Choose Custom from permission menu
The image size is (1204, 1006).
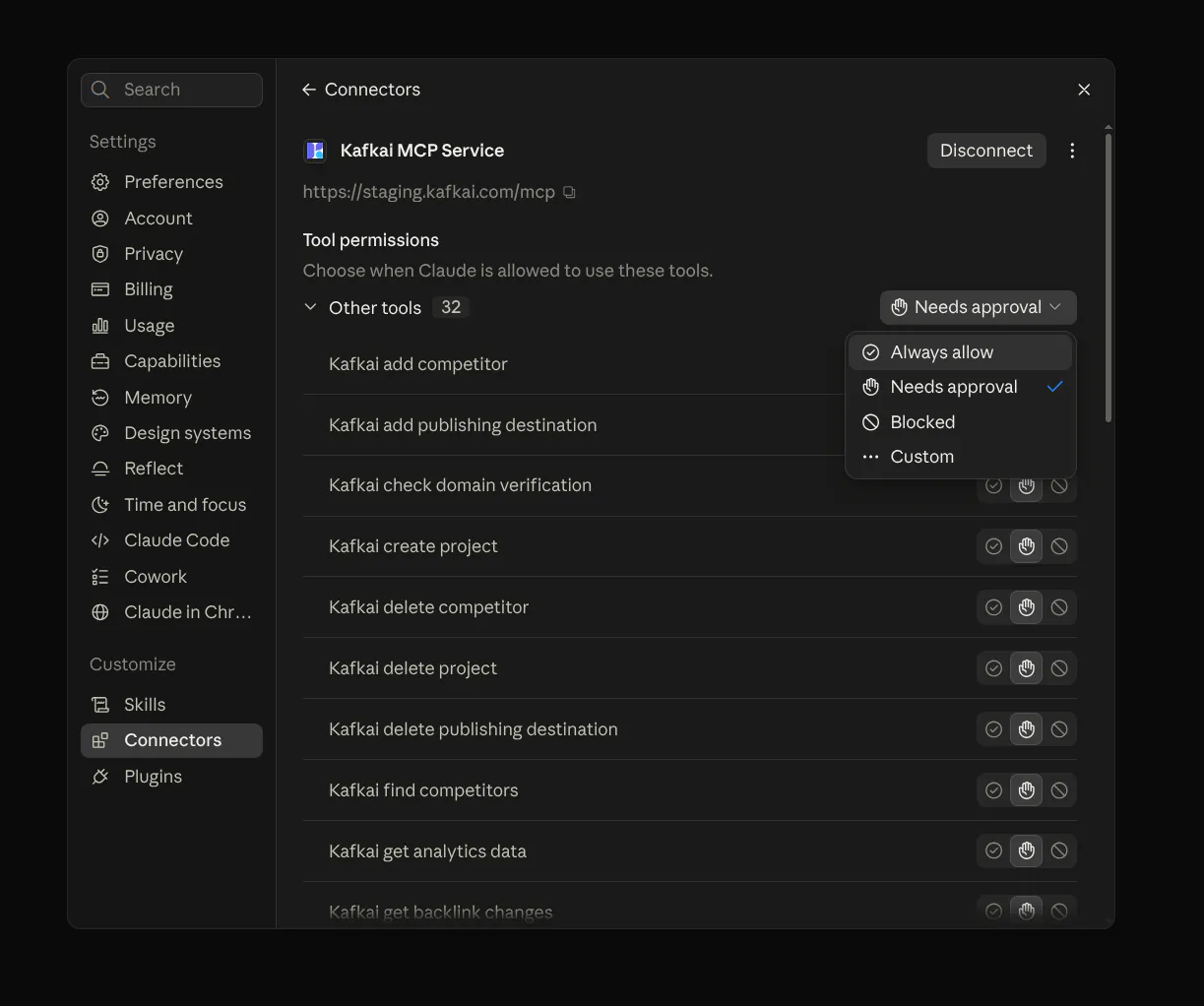pos(960,457)
